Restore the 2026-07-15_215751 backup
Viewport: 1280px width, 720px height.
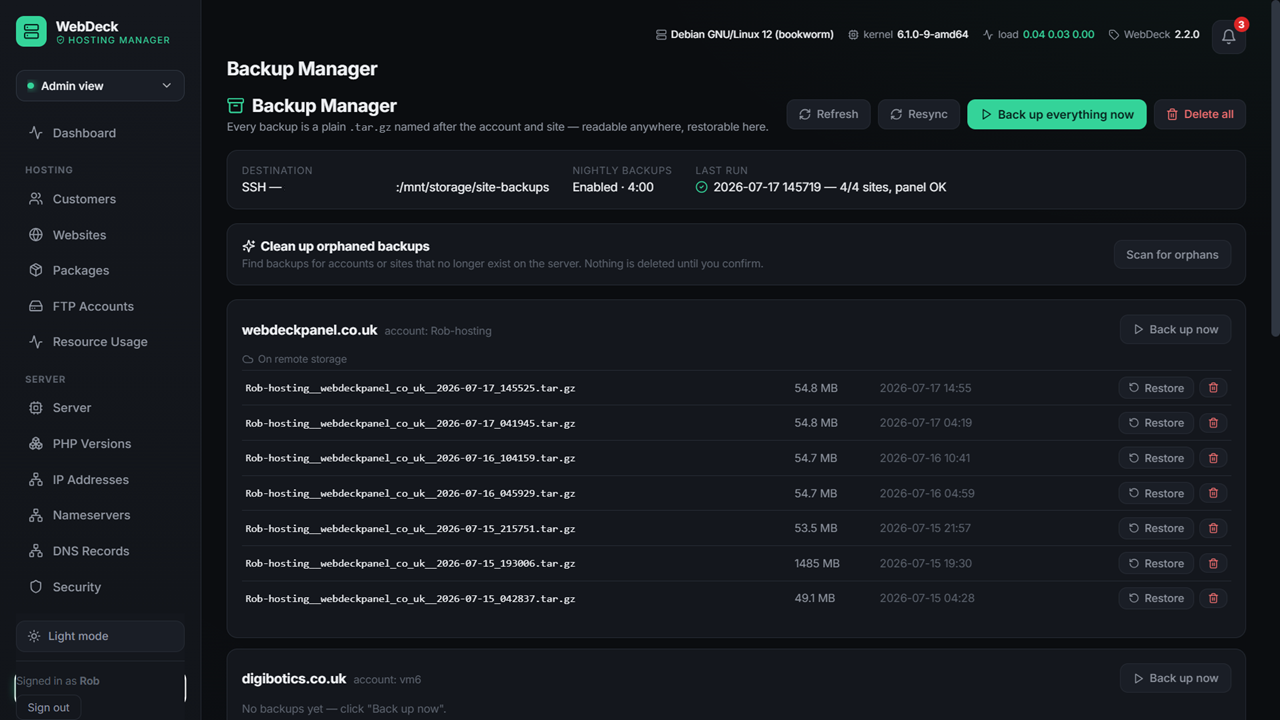[1156, 528]
